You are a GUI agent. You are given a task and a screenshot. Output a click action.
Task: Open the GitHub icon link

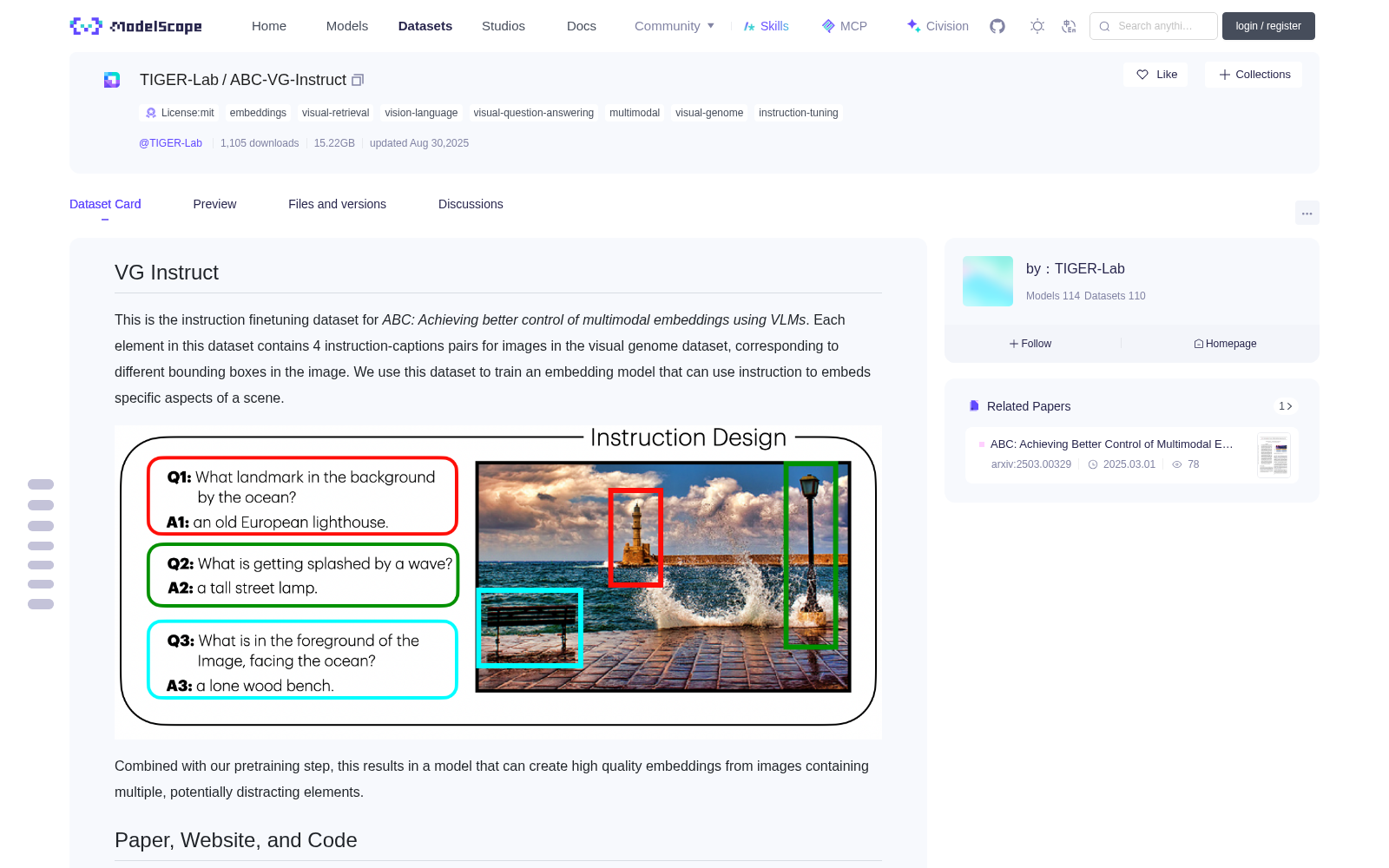[x=997, y=26]
